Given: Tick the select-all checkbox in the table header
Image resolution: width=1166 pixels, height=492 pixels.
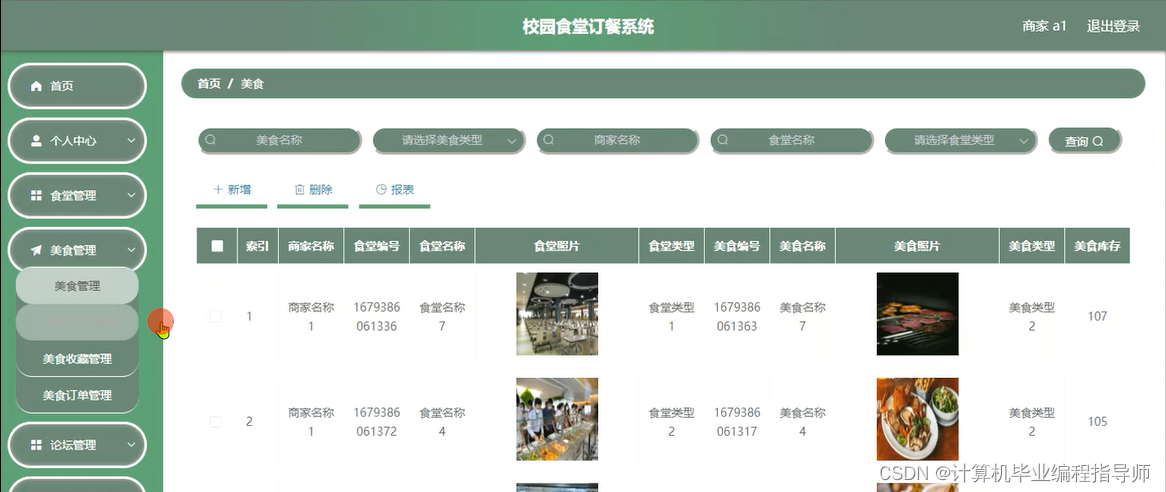Looking at the screenshot, I should pyautogui.click(x=217, y=246).
